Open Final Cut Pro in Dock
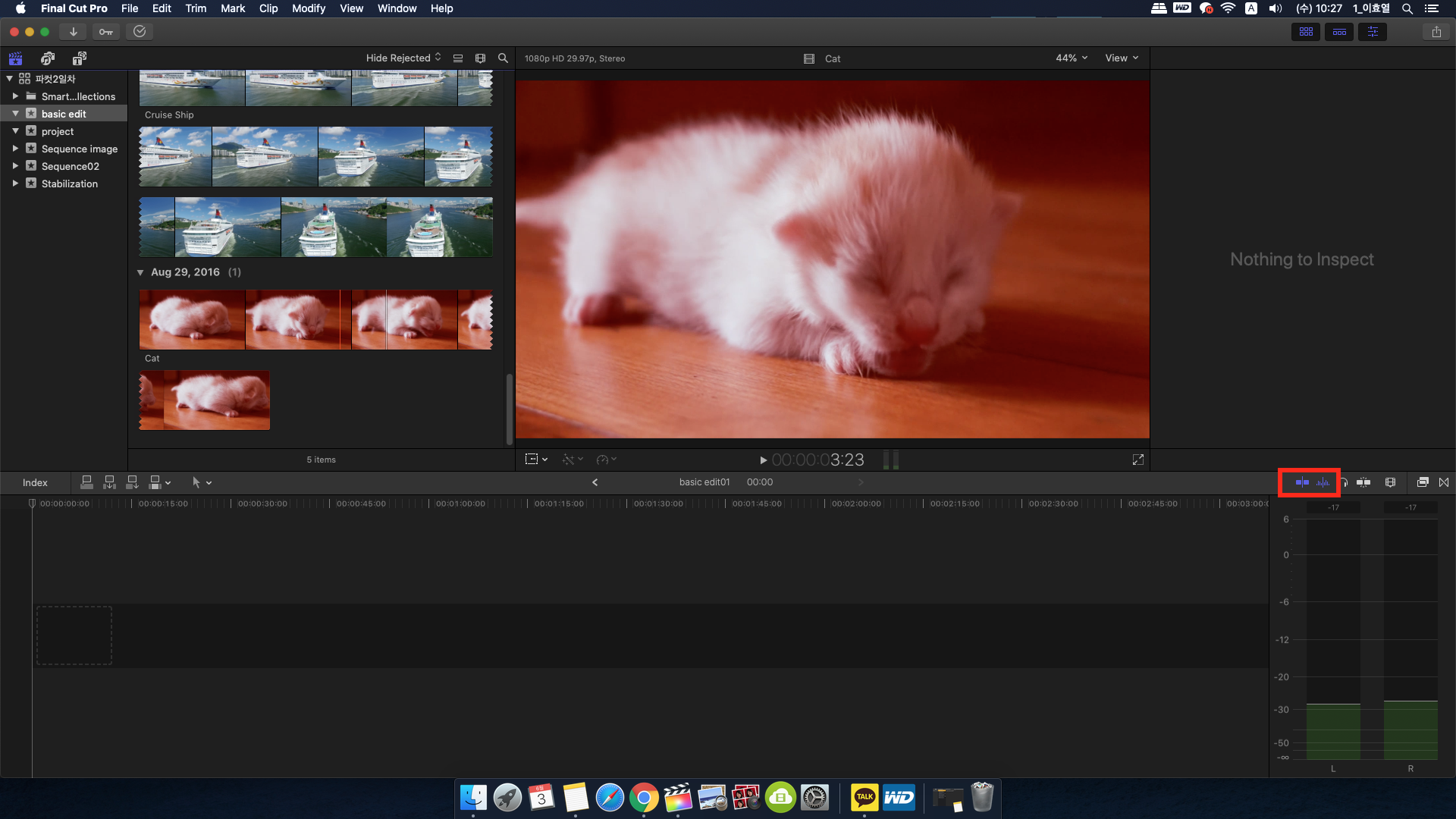 678,798
